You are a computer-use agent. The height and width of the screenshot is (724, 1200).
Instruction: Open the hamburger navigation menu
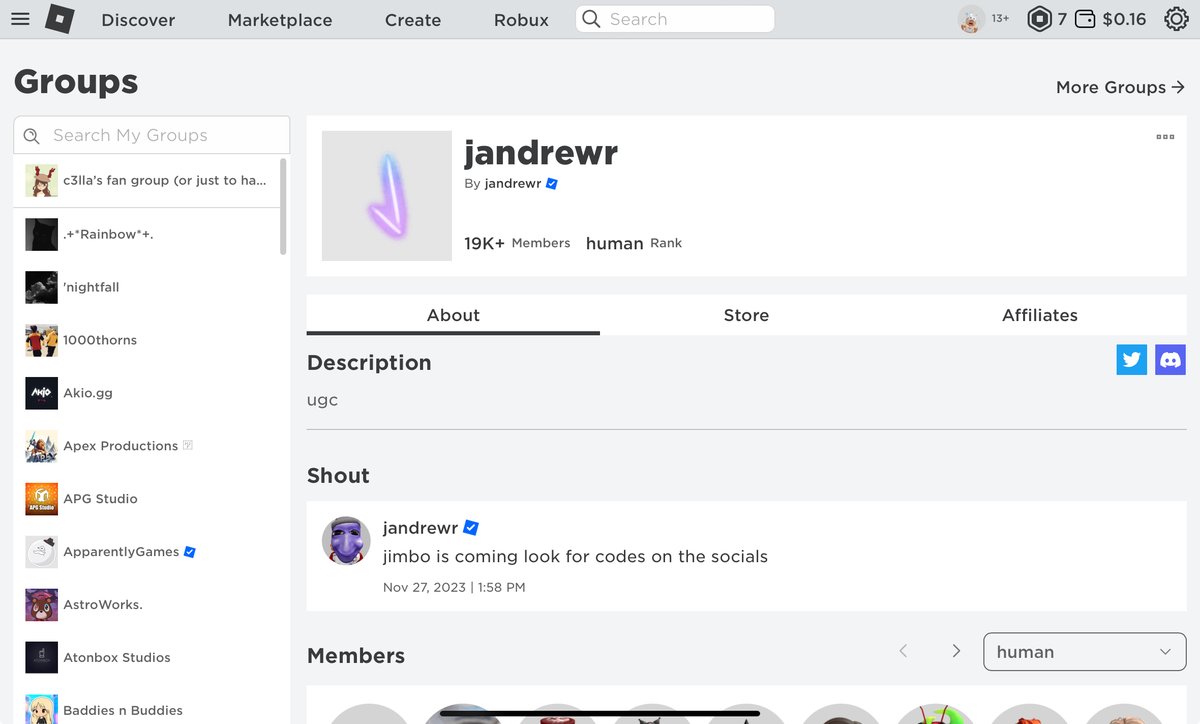point(20,19)
